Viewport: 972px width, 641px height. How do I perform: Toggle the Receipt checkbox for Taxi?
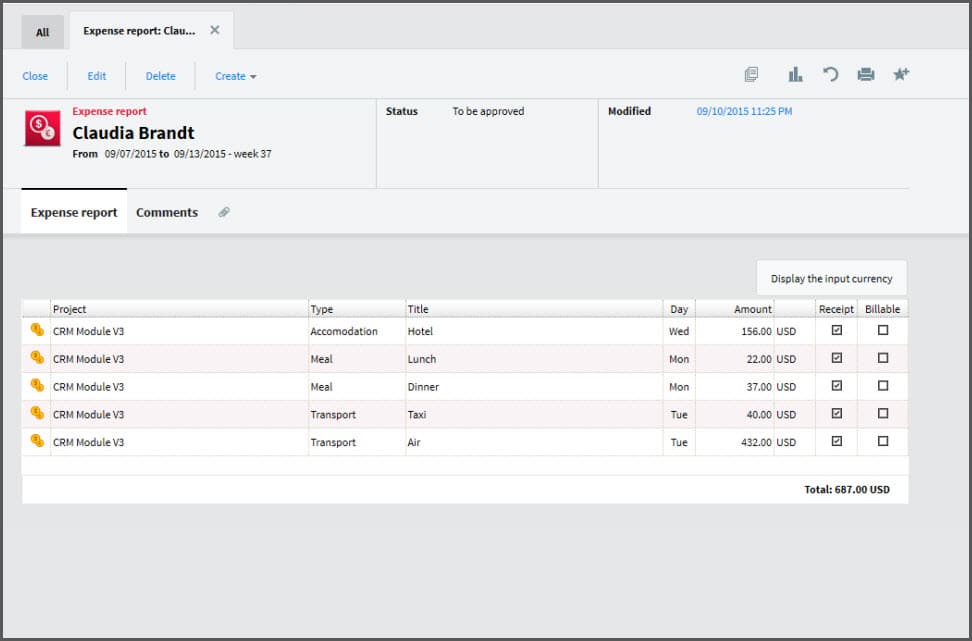click(x=837, y=413)
